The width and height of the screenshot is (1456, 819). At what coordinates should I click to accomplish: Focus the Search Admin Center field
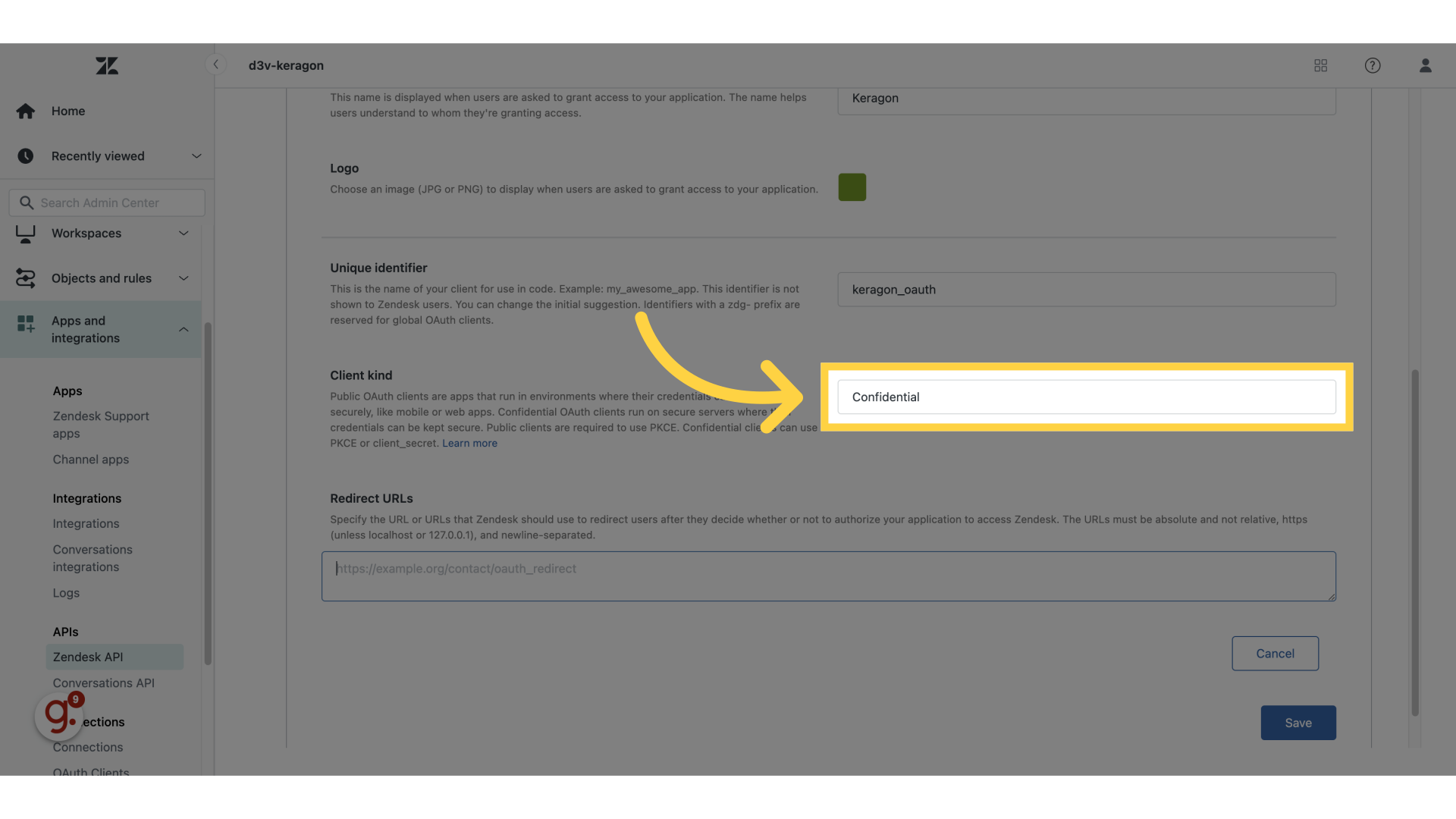[107, 203]
